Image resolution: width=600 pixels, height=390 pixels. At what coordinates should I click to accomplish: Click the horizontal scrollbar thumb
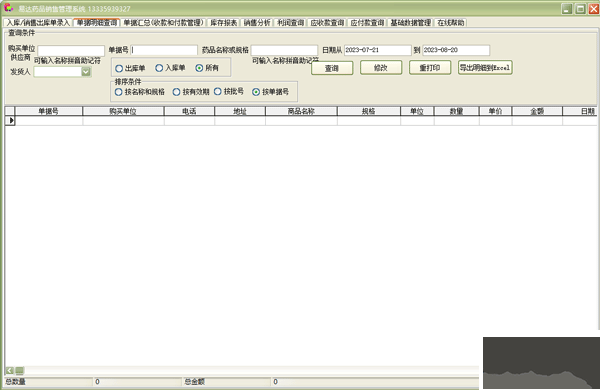[x=20, y=370]
